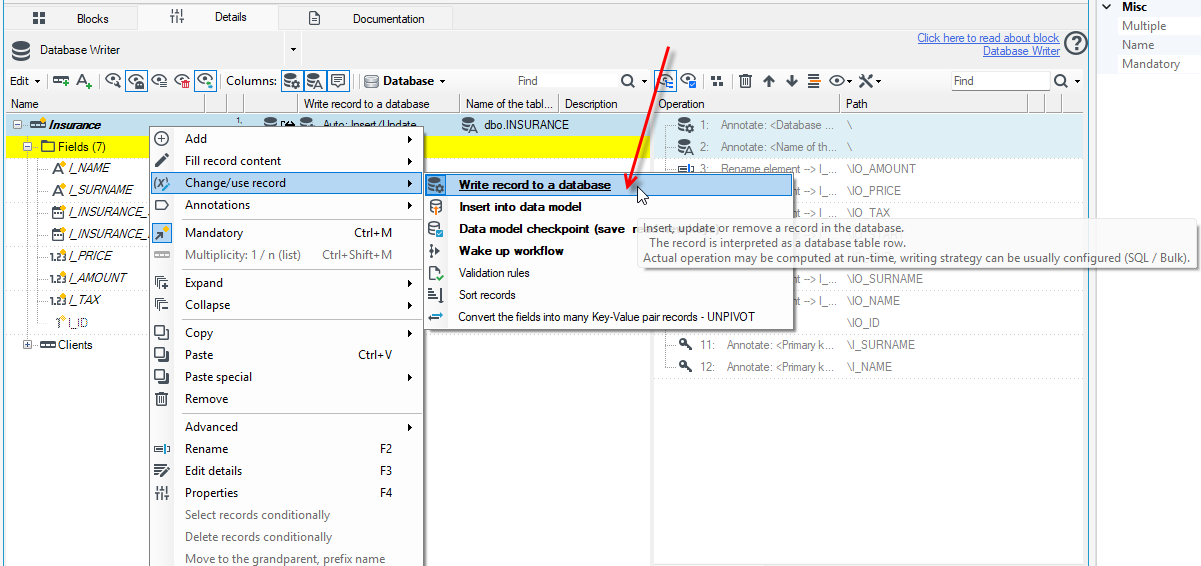Screen dimensions: 1201x566
Task: Select the I_TAX field
Action: tap(84, 300)
